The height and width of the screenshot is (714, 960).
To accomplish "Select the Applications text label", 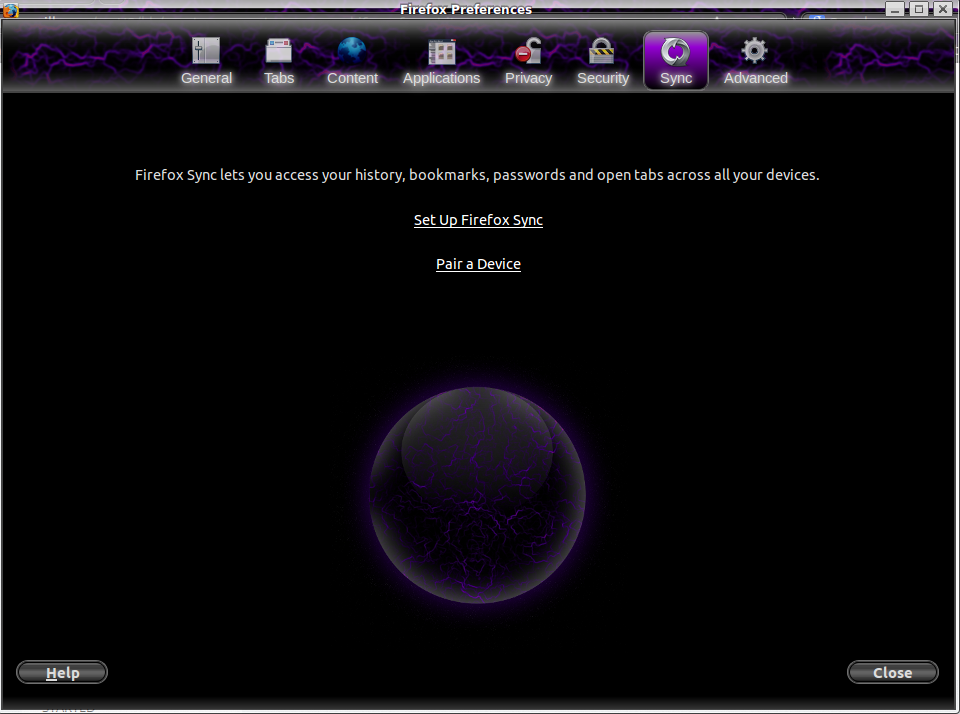I will click(x=441, y=78).
